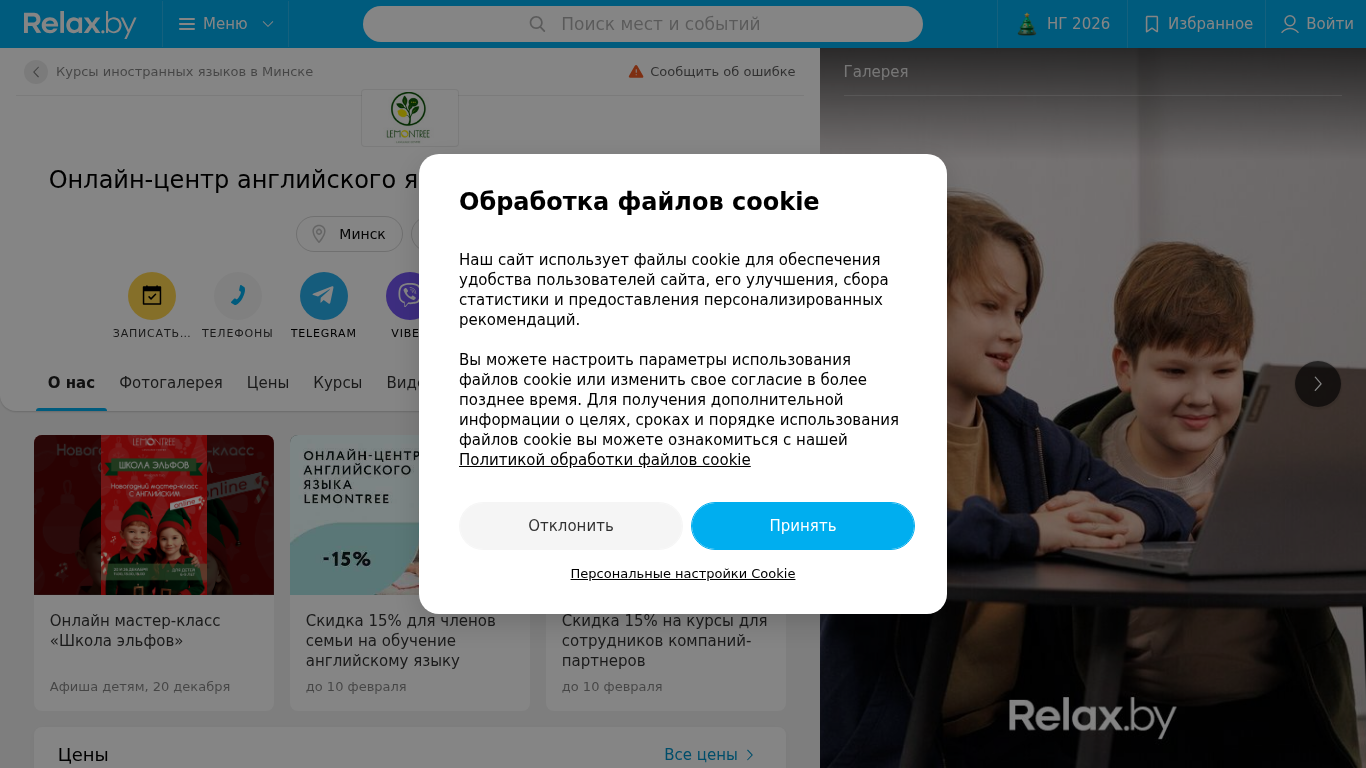Click the Lemontree logo

point(410,118)
